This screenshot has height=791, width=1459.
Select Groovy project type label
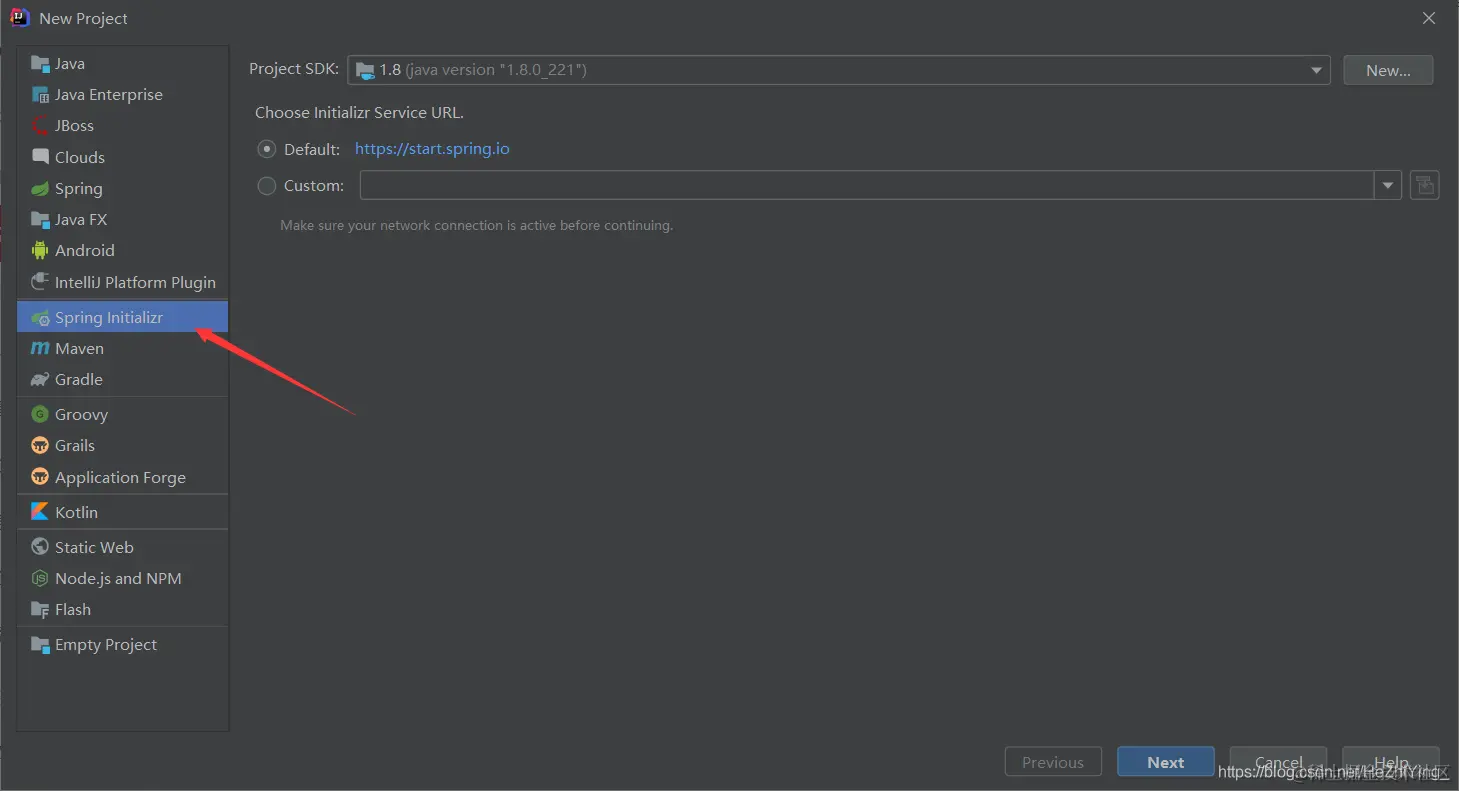coord(82,414)
